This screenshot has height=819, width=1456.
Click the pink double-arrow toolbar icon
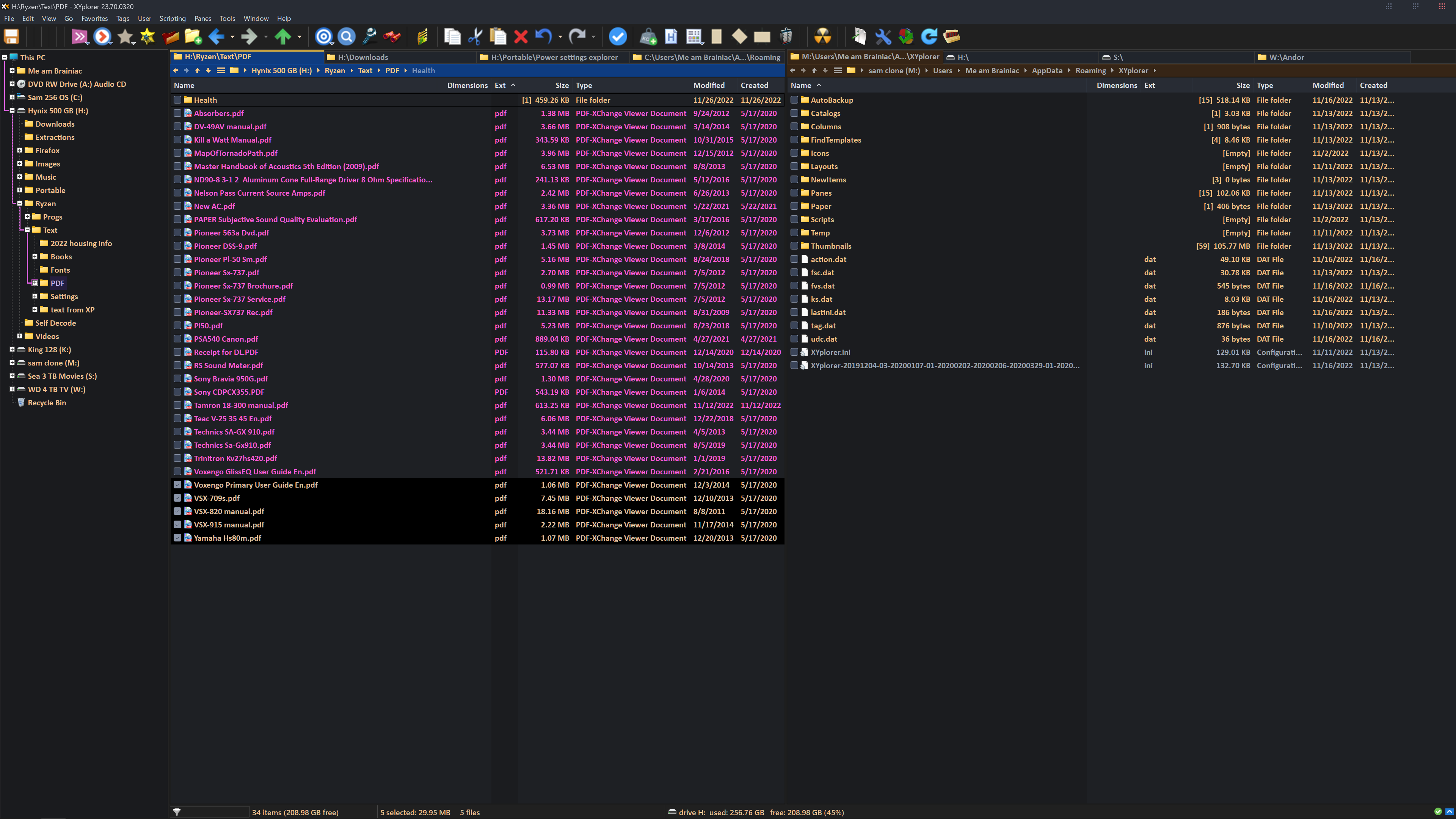coord(79,37)
